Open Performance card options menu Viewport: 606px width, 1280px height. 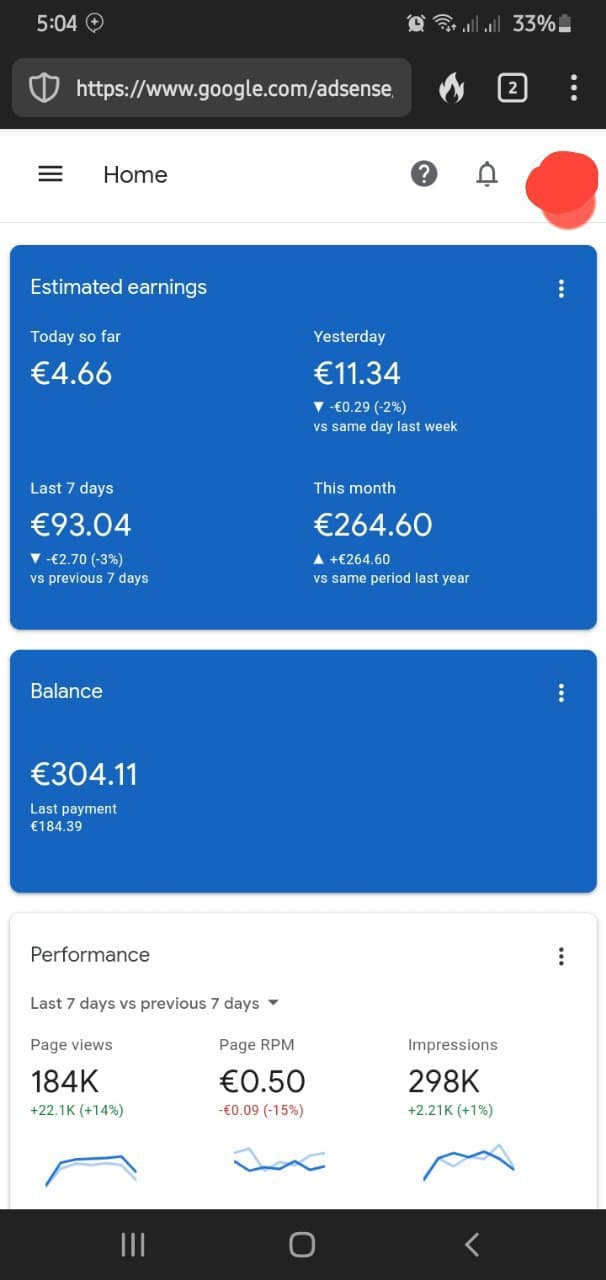[561, 956]
